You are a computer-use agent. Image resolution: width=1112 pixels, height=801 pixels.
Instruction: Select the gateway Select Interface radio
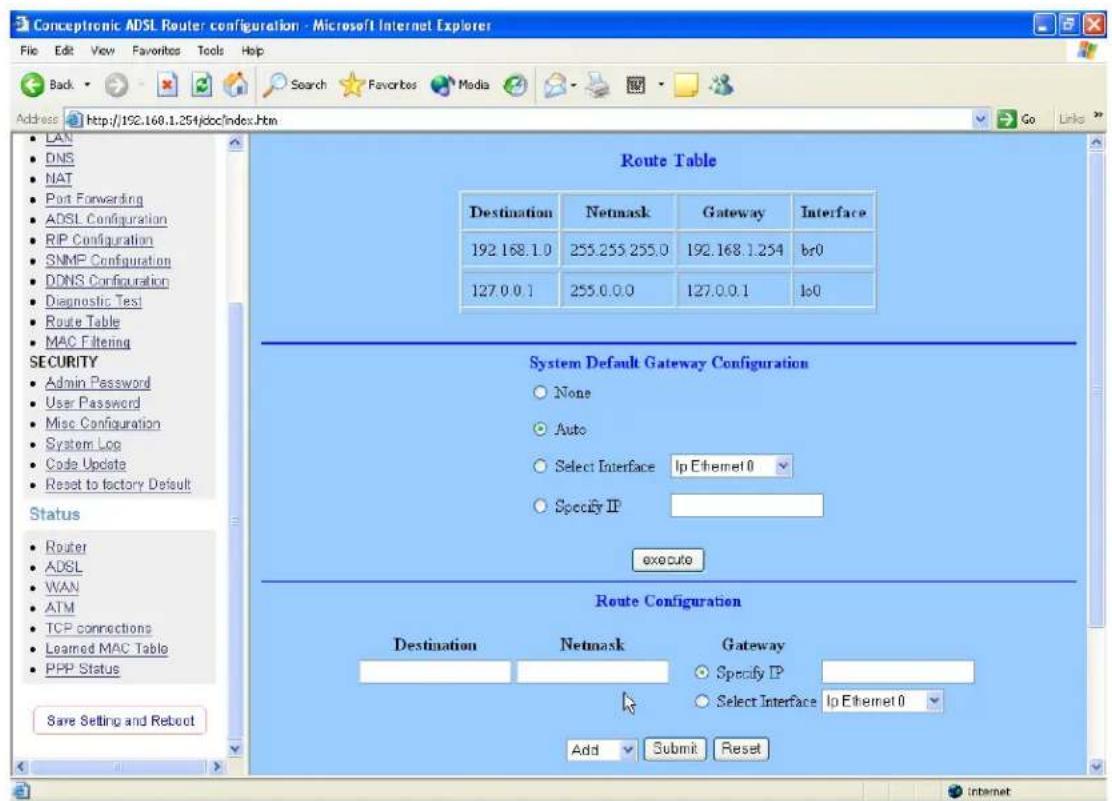540,466
